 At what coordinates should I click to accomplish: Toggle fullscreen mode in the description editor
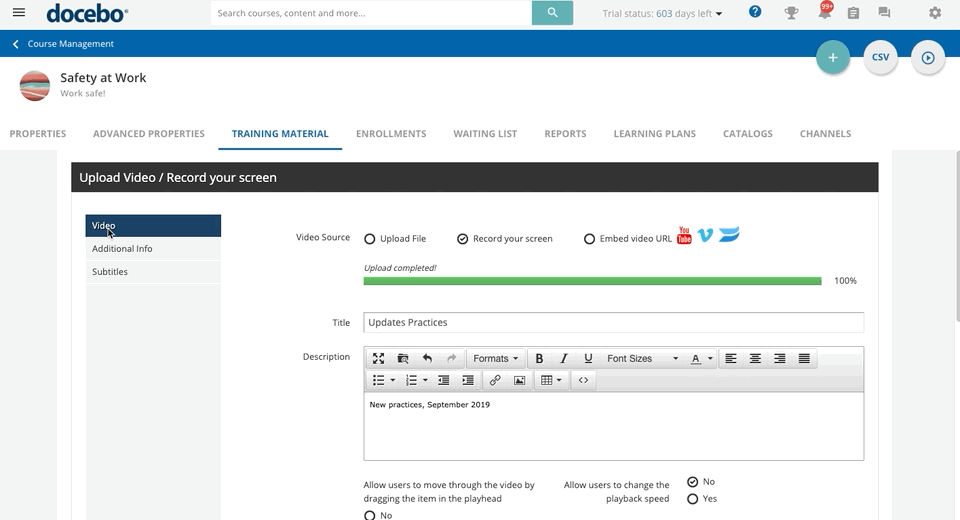pos(378,358)
